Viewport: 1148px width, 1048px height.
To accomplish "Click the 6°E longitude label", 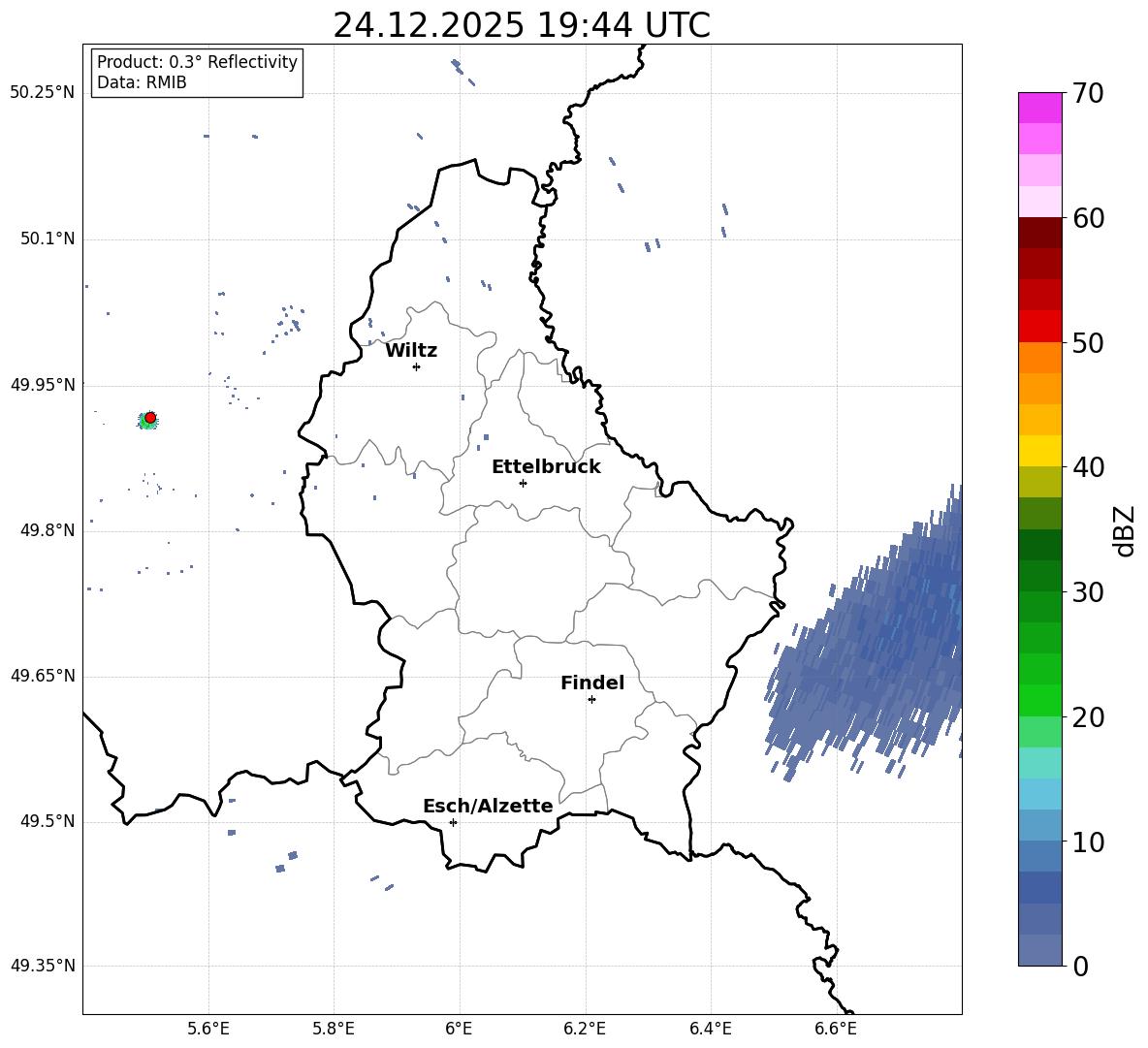I will (459, 1029).
